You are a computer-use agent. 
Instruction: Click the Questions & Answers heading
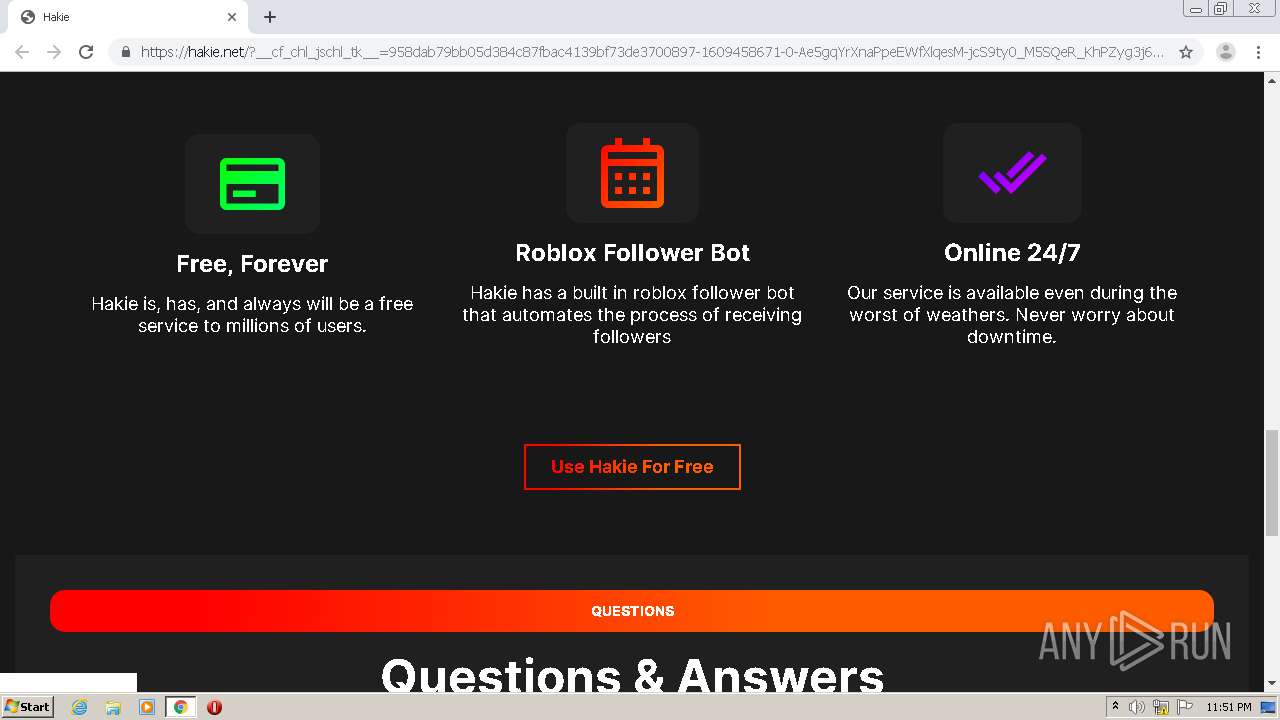pyautogui.click(x=632, y=676)
